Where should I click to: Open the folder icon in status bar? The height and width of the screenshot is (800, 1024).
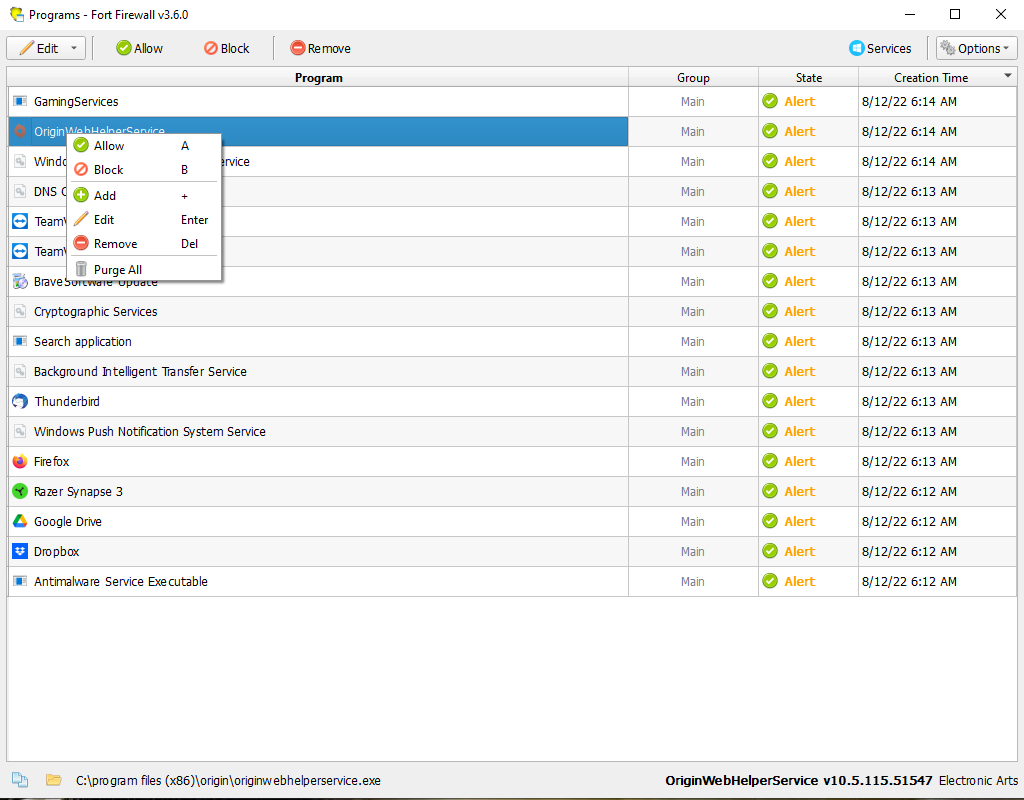[x=53, y=780]
